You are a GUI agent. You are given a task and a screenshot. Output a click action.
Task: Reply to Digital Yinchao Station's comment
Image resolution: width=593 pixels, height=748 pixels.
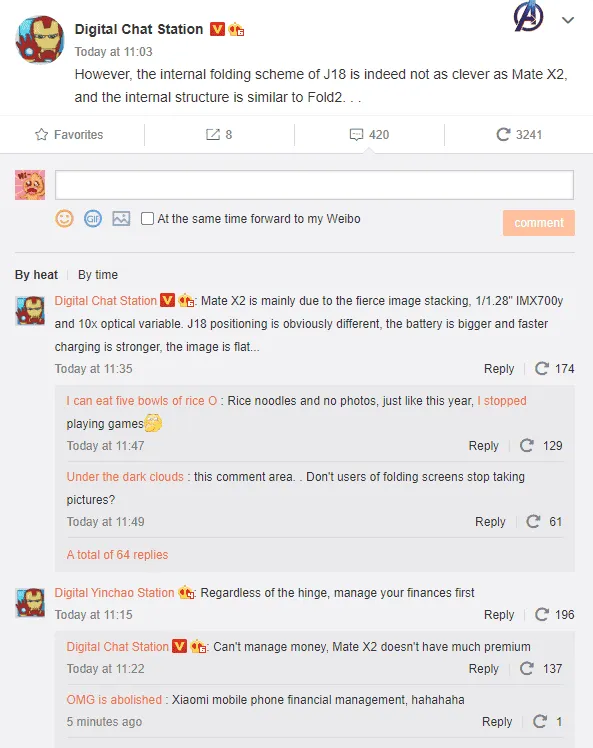pos(499,614)
